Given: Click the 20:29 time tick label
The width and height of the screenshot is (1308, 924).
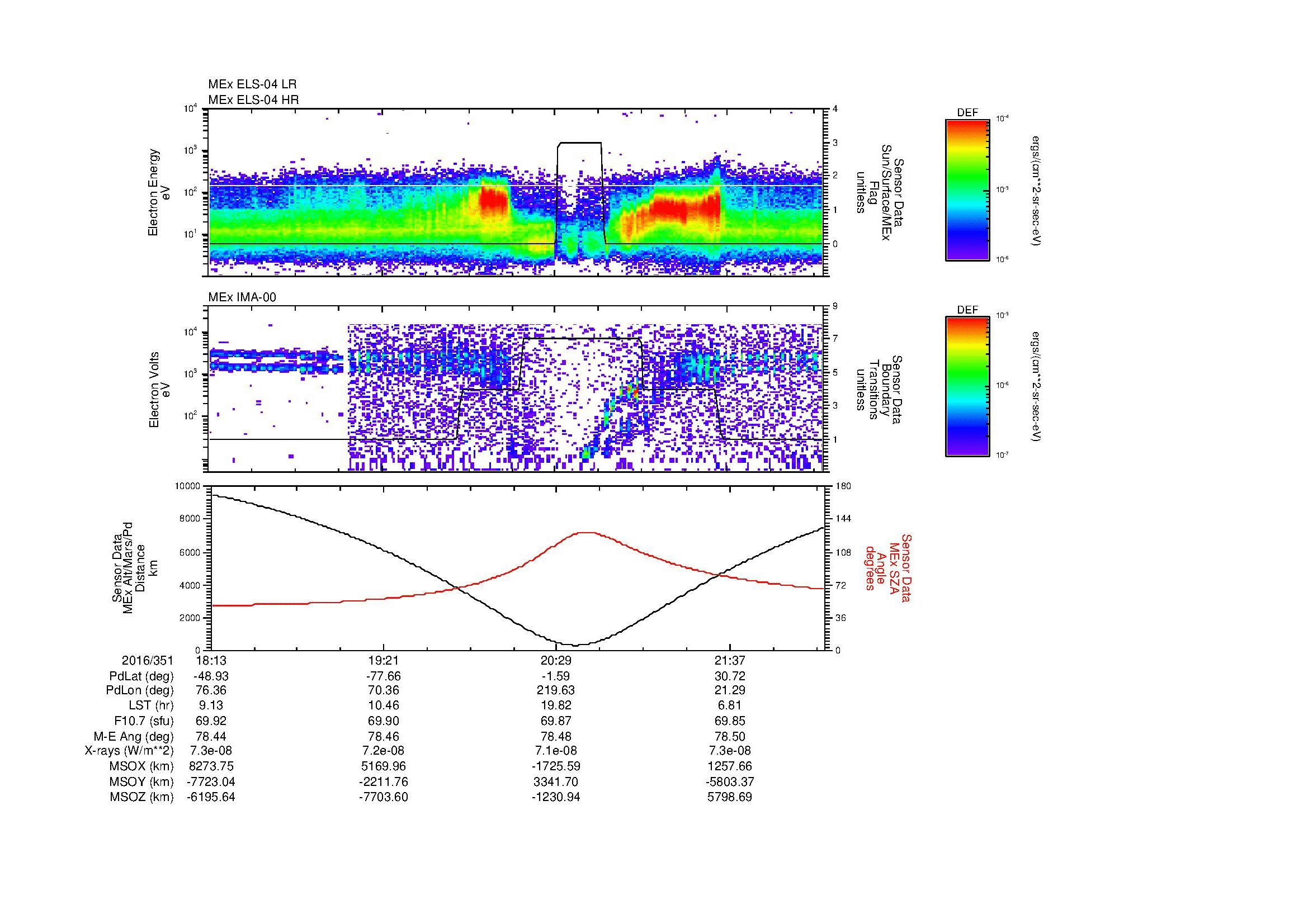Looking at the screenshot, I should click(556, 660).
